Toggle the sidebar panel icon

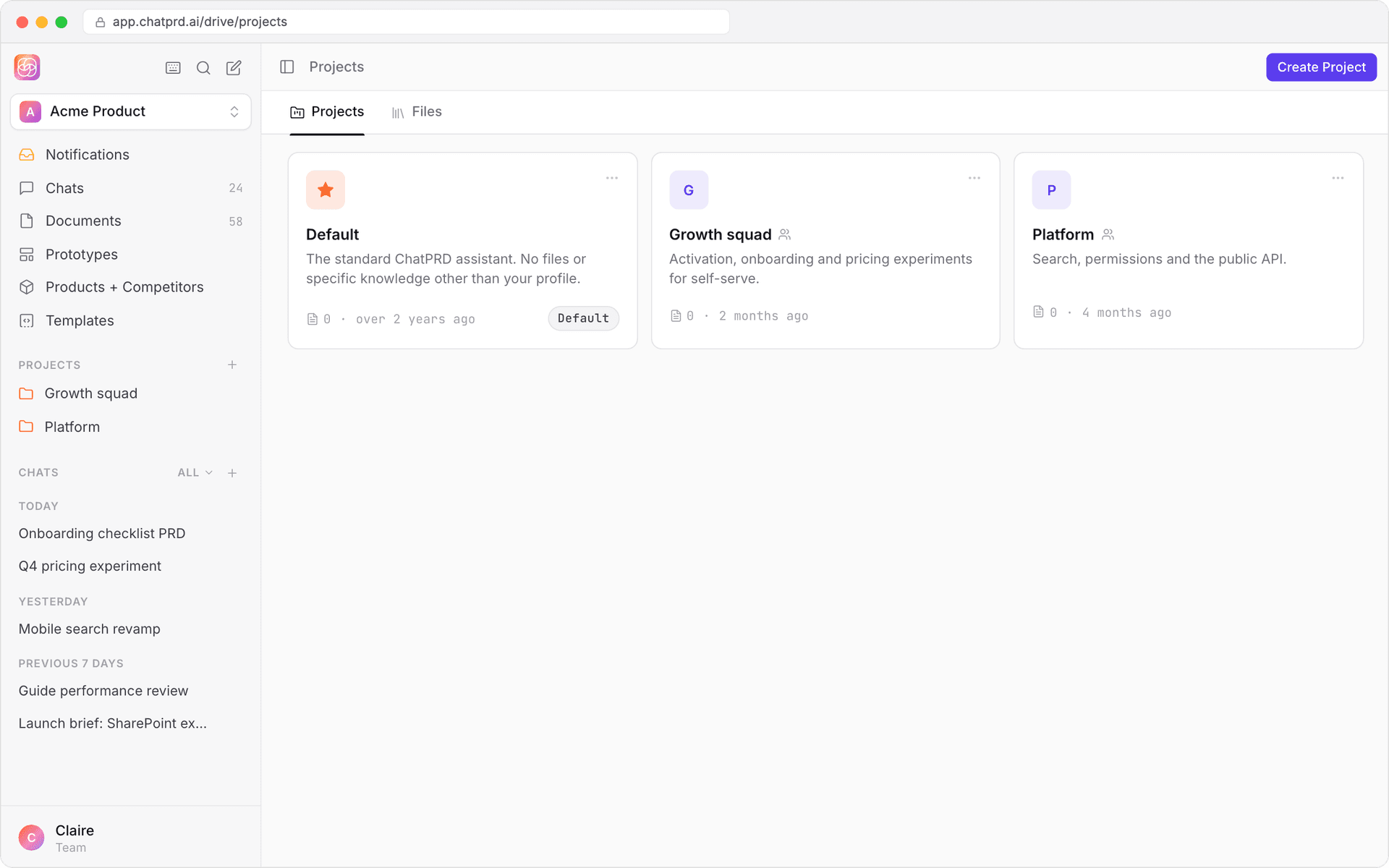tap(287, 67)
